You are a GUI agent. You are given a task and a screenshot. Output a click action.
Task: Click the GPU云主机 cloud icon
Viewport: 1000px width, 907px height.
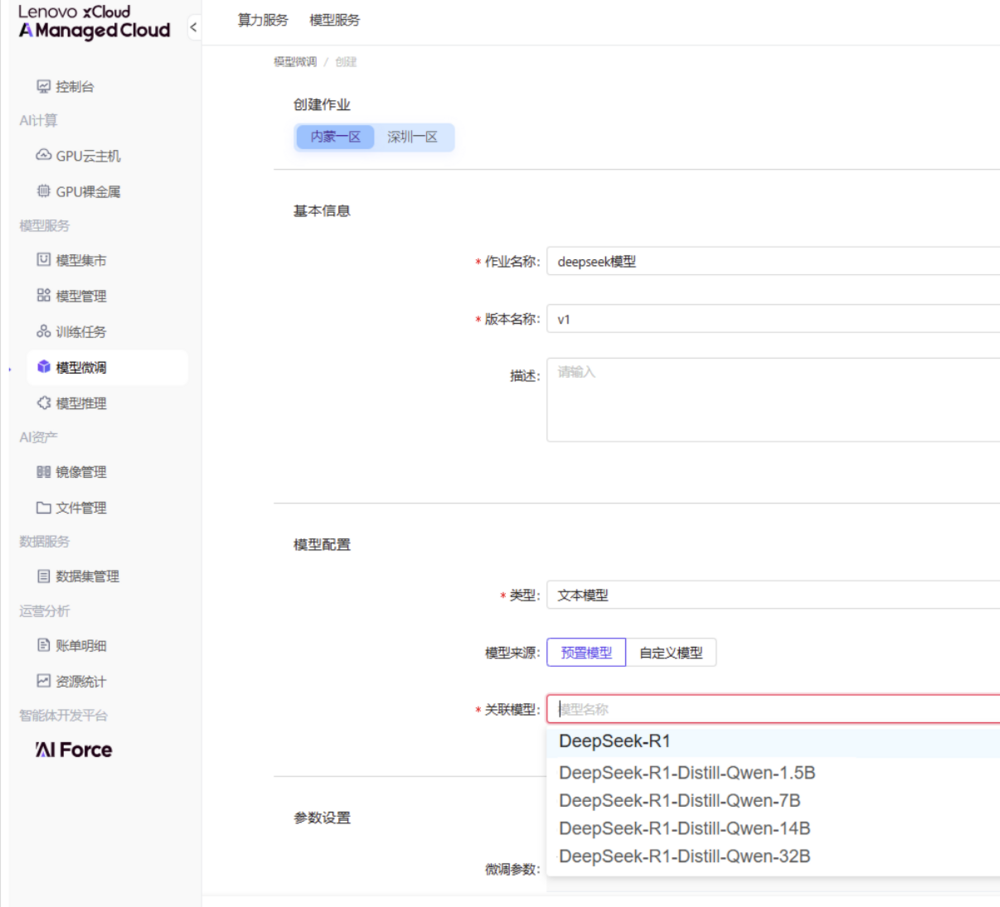pyautogui.click(x=43, y=155)
